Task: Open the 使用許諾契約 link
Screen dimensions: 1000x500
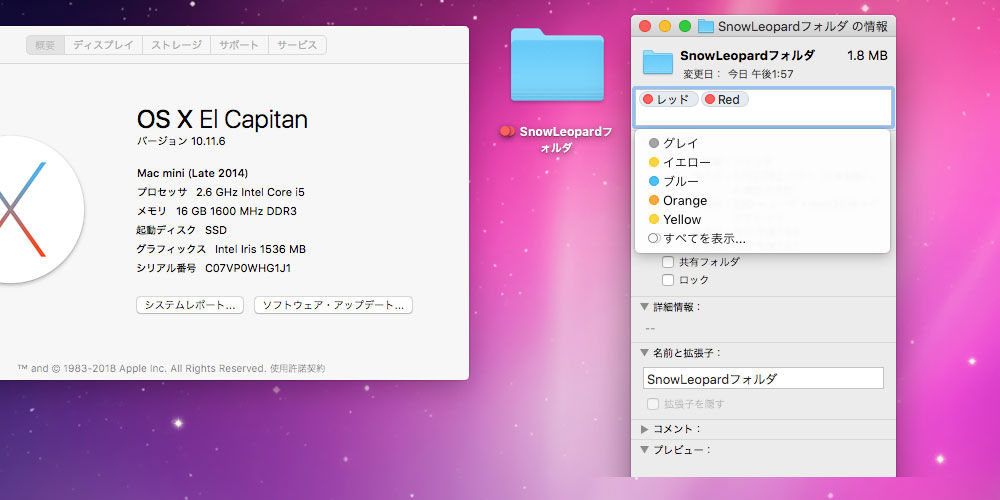Action: (297, 369)
